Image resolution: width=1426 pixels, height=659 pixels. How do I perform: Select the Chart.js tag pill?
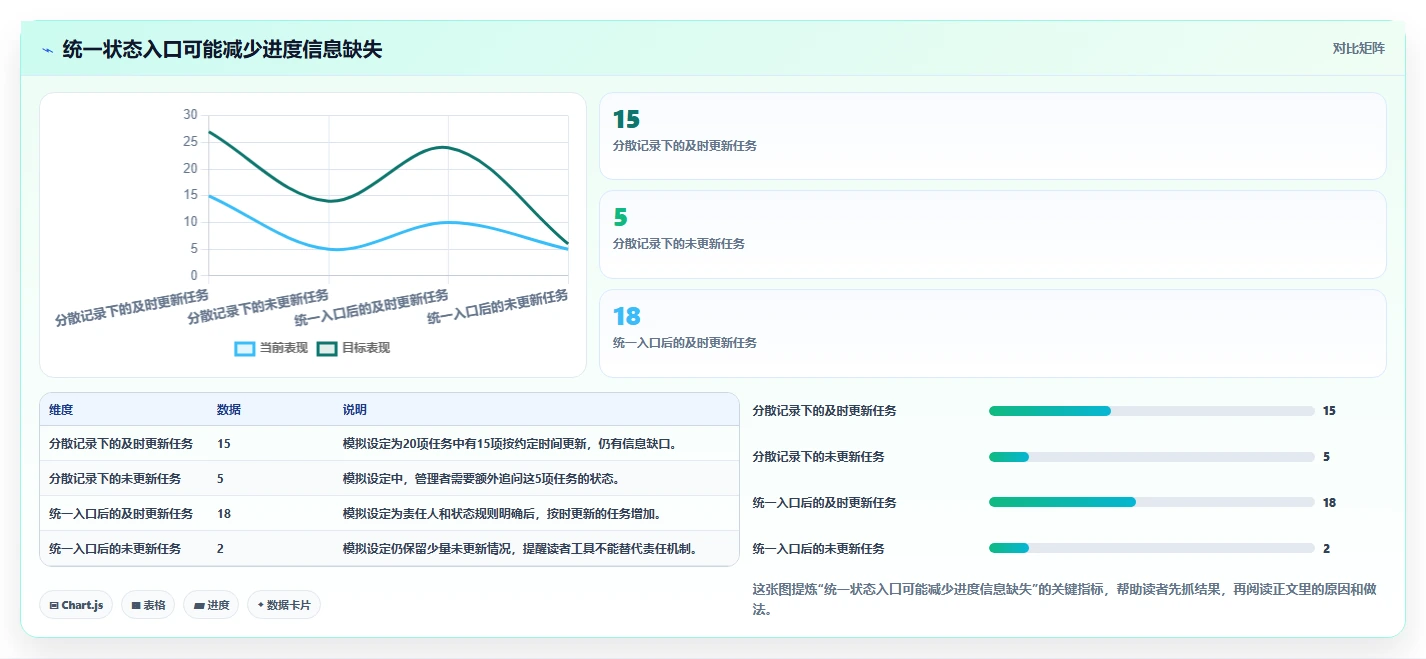click(x=76, y=605)
